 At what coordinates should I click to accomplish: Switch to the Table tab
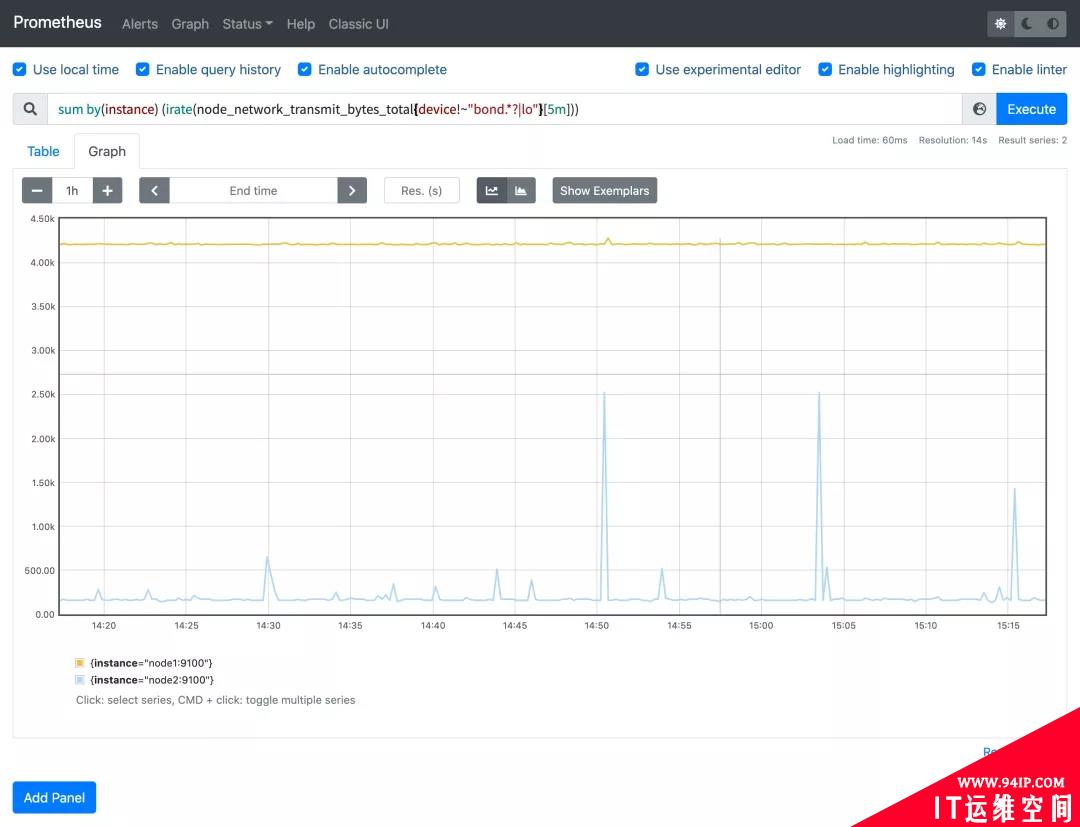(x=43, y=151)
